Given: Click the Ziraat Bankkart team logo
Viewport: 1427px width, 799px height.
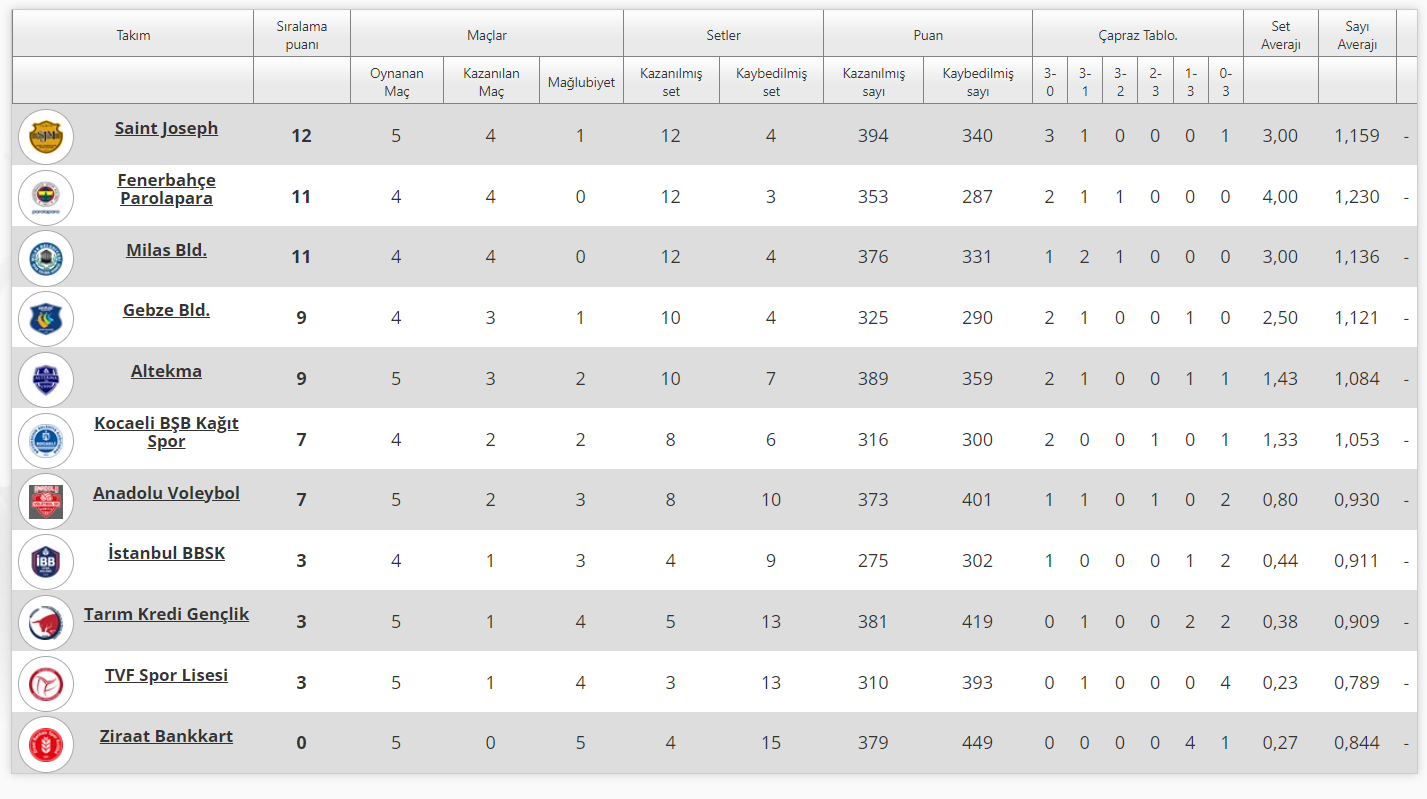Looking at the screenshot, I should 46,744.
